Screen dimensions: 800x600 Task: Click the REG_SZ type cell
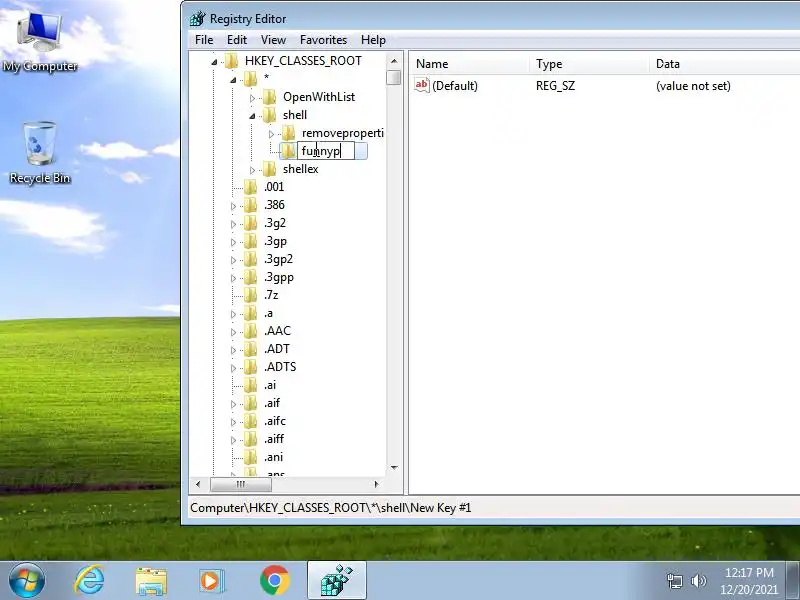pyautogui.click(x=555, y=86)
